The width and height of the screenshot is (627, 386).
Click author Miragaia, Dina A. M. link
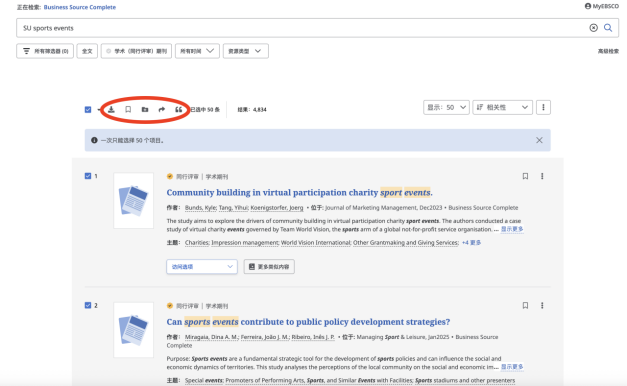pos(212,337)
